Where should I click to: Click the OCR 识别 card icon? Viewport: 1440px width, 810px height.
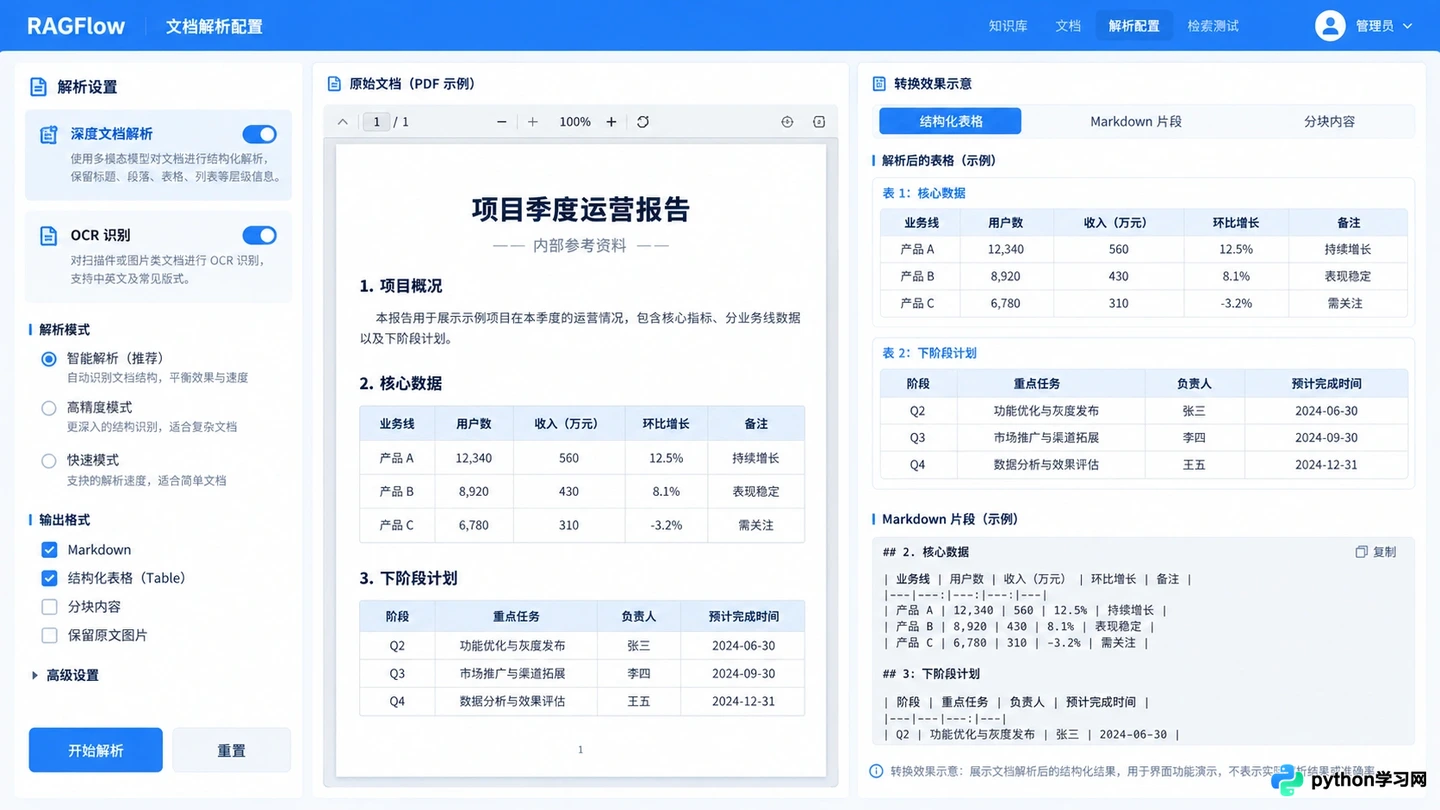coord(49,236)
